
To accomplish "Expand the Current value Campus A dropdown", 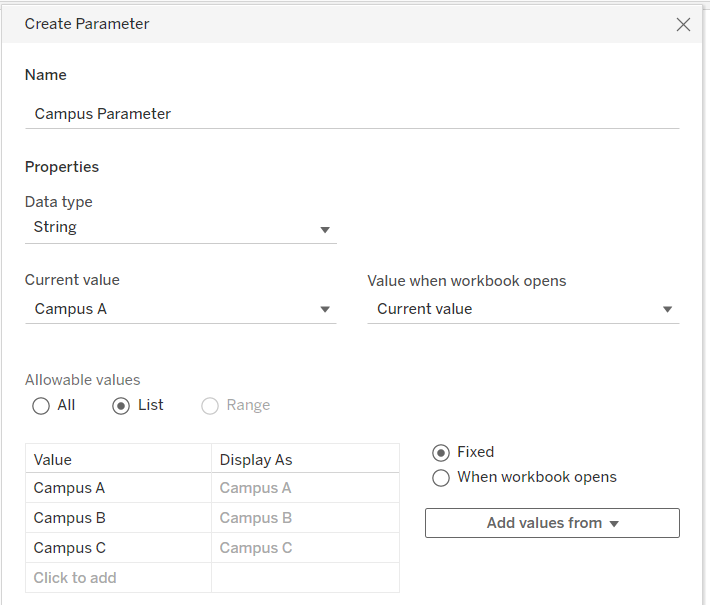I will click(181, 309).
